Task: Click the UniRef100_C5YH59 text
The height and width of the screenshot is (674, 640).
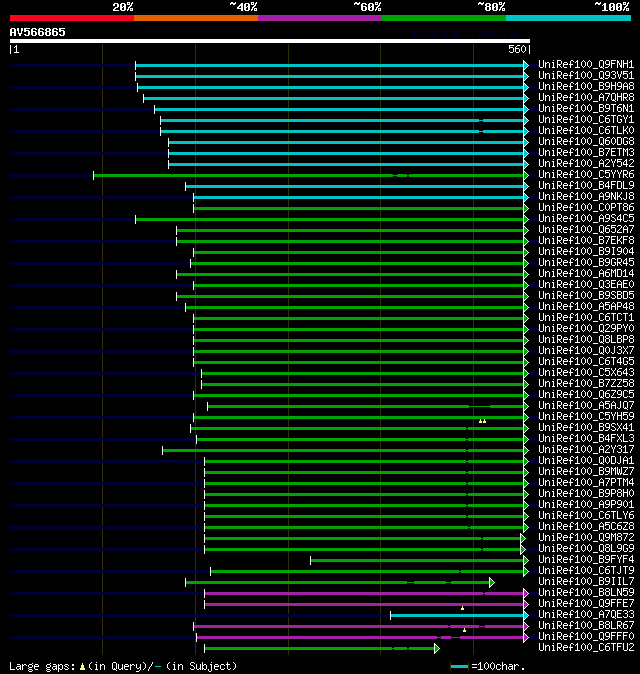Action: (x=586, y=417)
